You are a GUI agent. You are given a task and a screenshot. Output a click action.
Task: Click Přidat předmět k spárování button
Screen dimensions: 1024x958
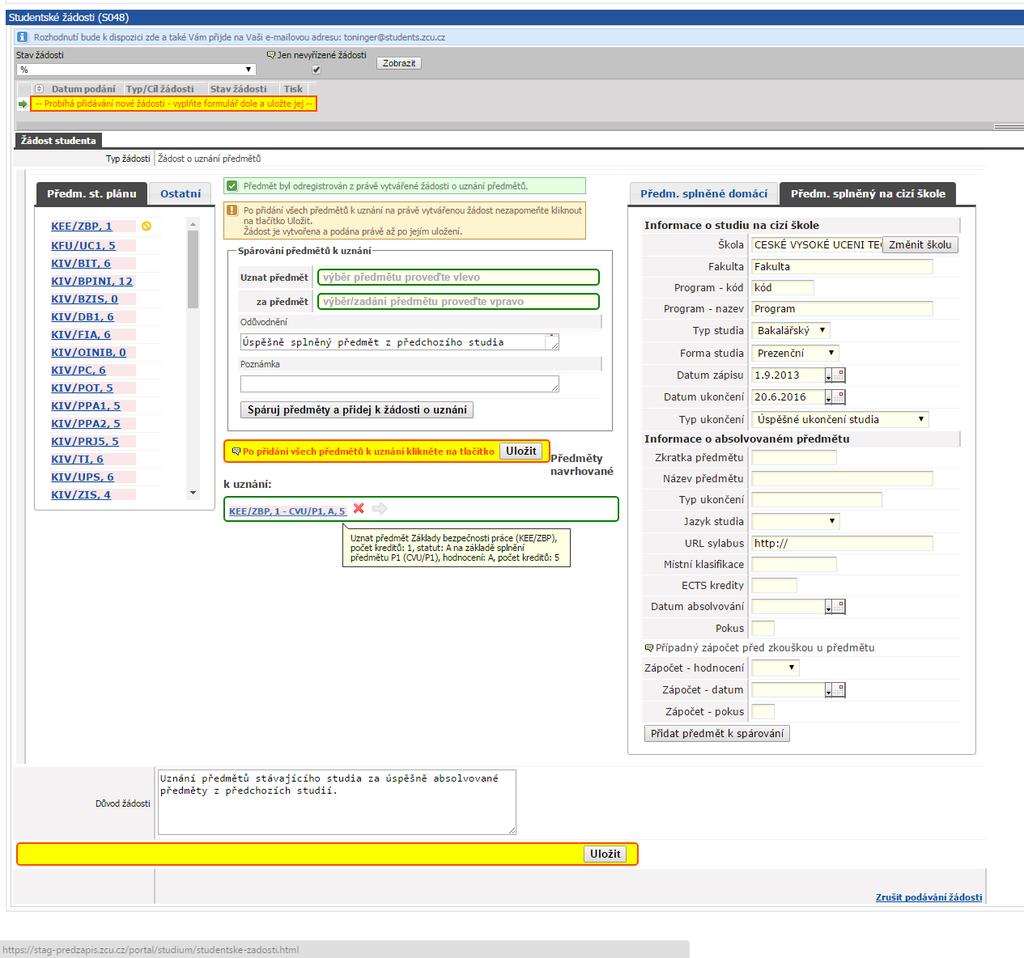click(x=716, y=733)
